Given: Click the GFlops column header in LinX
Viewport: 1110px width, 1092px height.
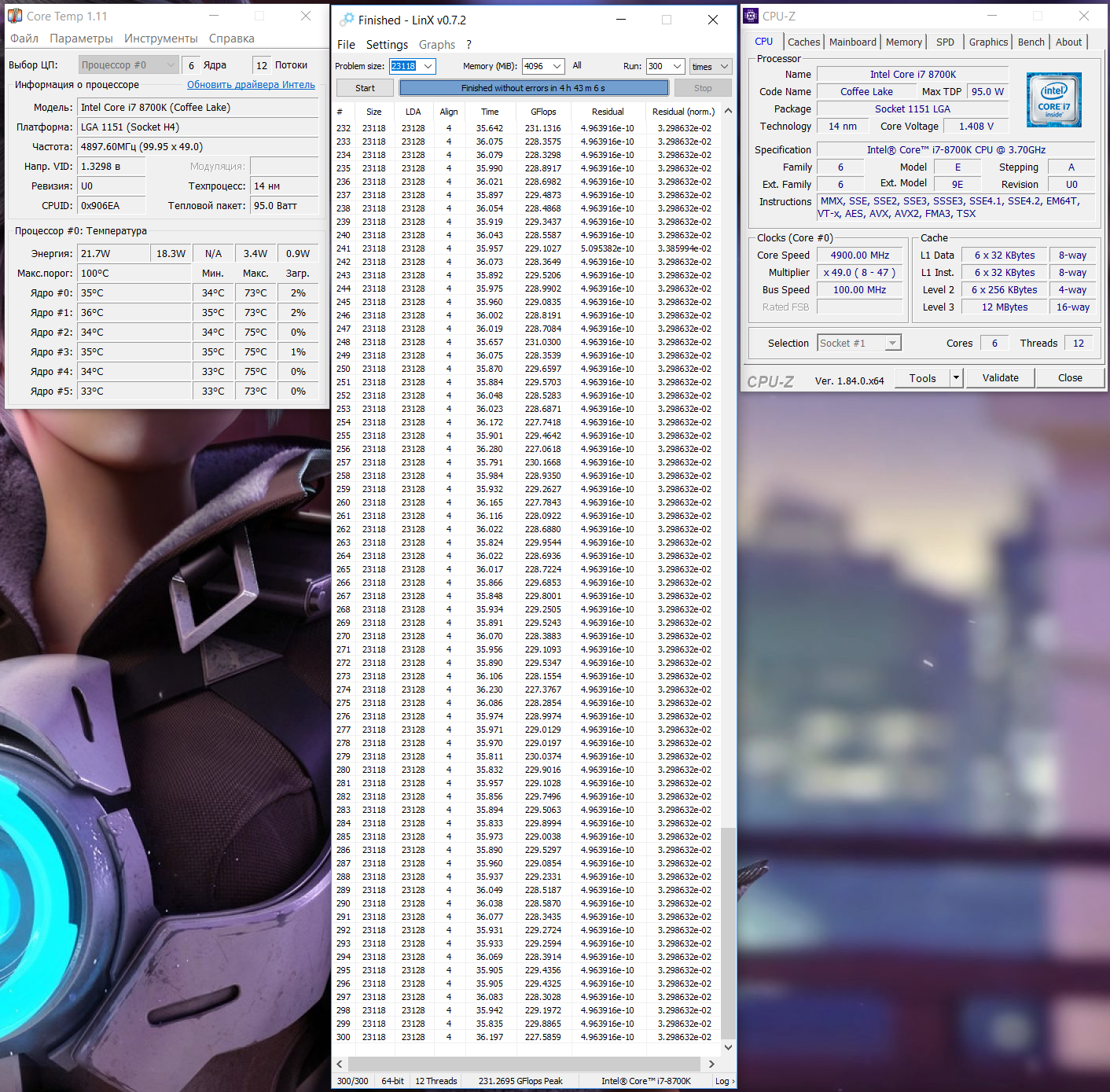Looking at the screenshot, I should click(543, 112).
